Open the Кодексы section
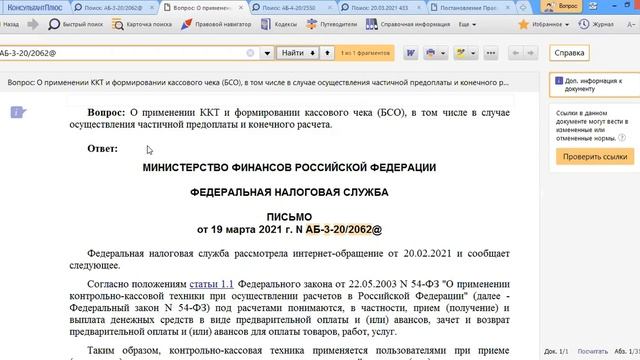 pyautogui.click(x=279, y=24)
